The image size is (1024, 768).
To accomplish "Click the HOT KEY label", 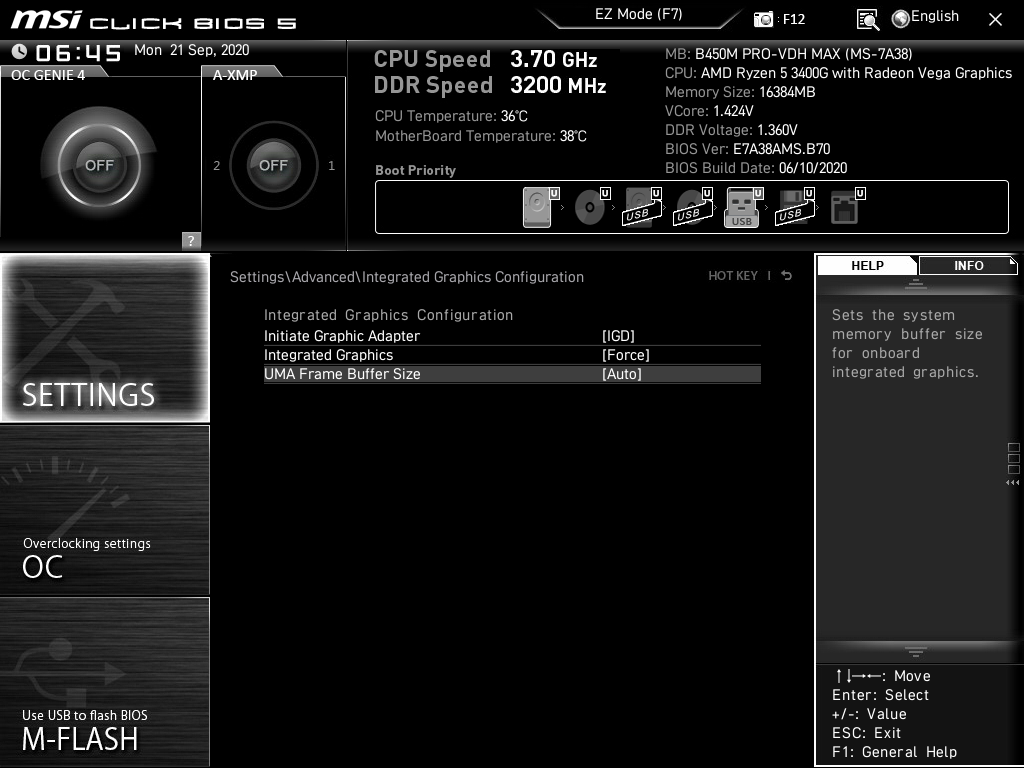I will [x=733, y=276].
